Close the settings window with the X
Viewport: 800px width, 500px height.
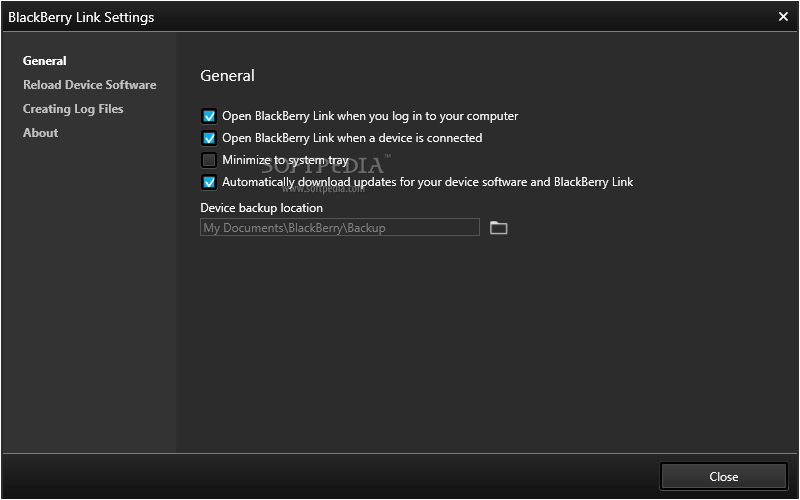tap(783, 17)
